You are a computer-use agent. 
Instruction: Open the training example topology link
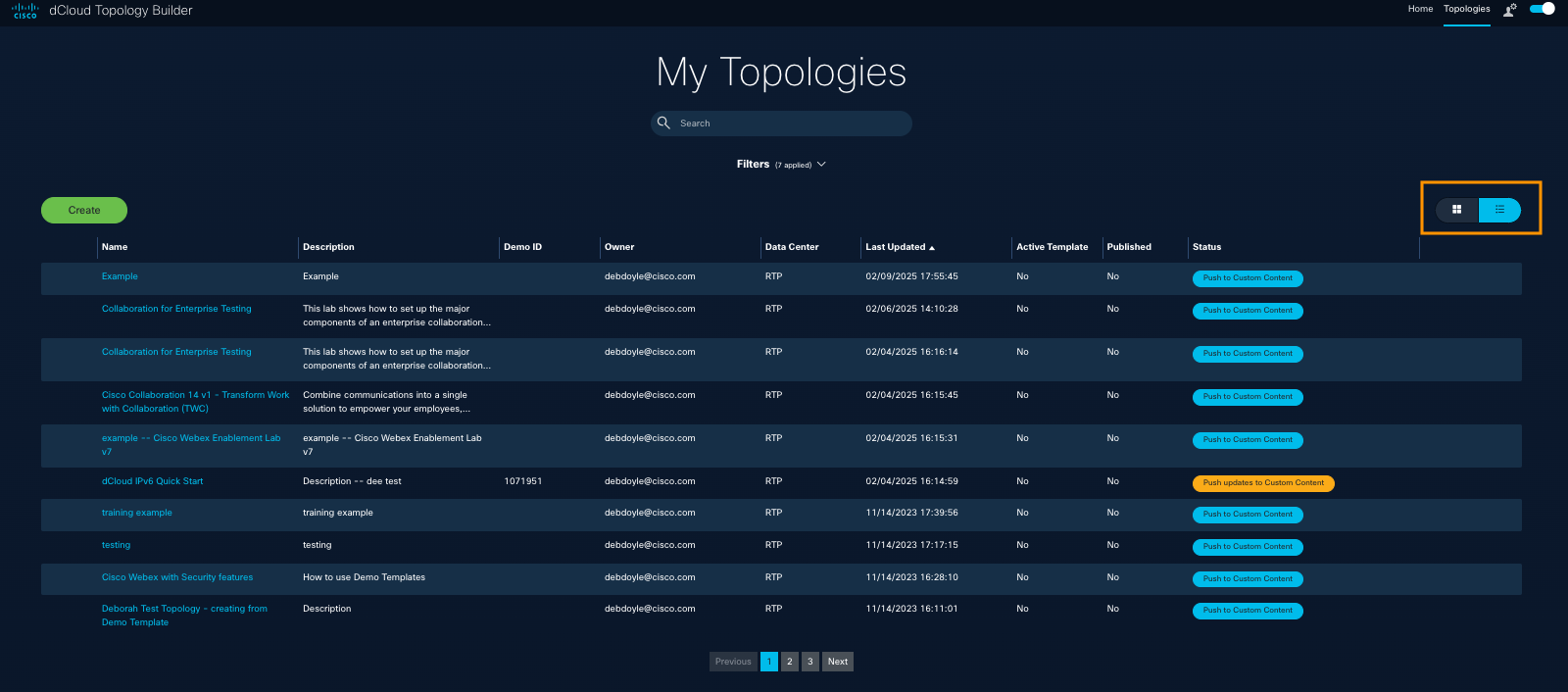pyautogui.click(x=136, y=513)
